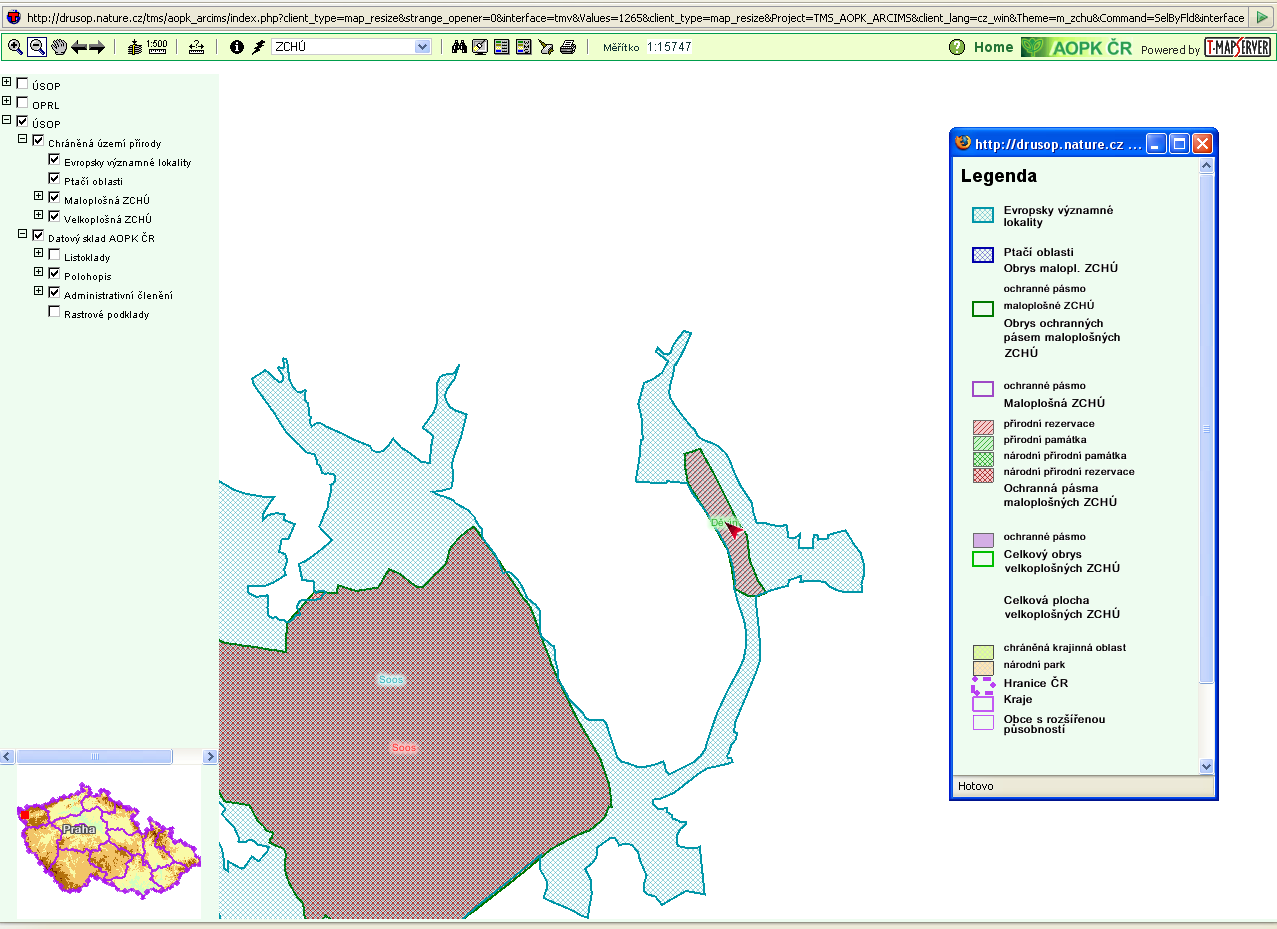Viewport: 1277px width, 929px height.
Task: Click the browser address bar URL field
Action: [x=636, y=17]
